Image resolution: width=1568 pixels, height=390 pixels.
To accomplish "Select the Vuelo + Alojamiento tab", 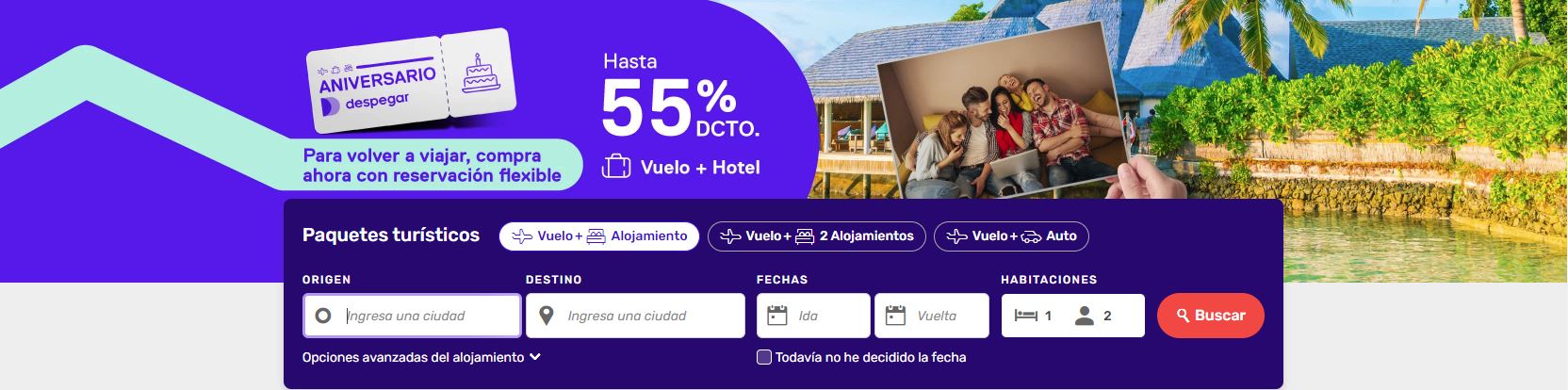I will (599, 236).
